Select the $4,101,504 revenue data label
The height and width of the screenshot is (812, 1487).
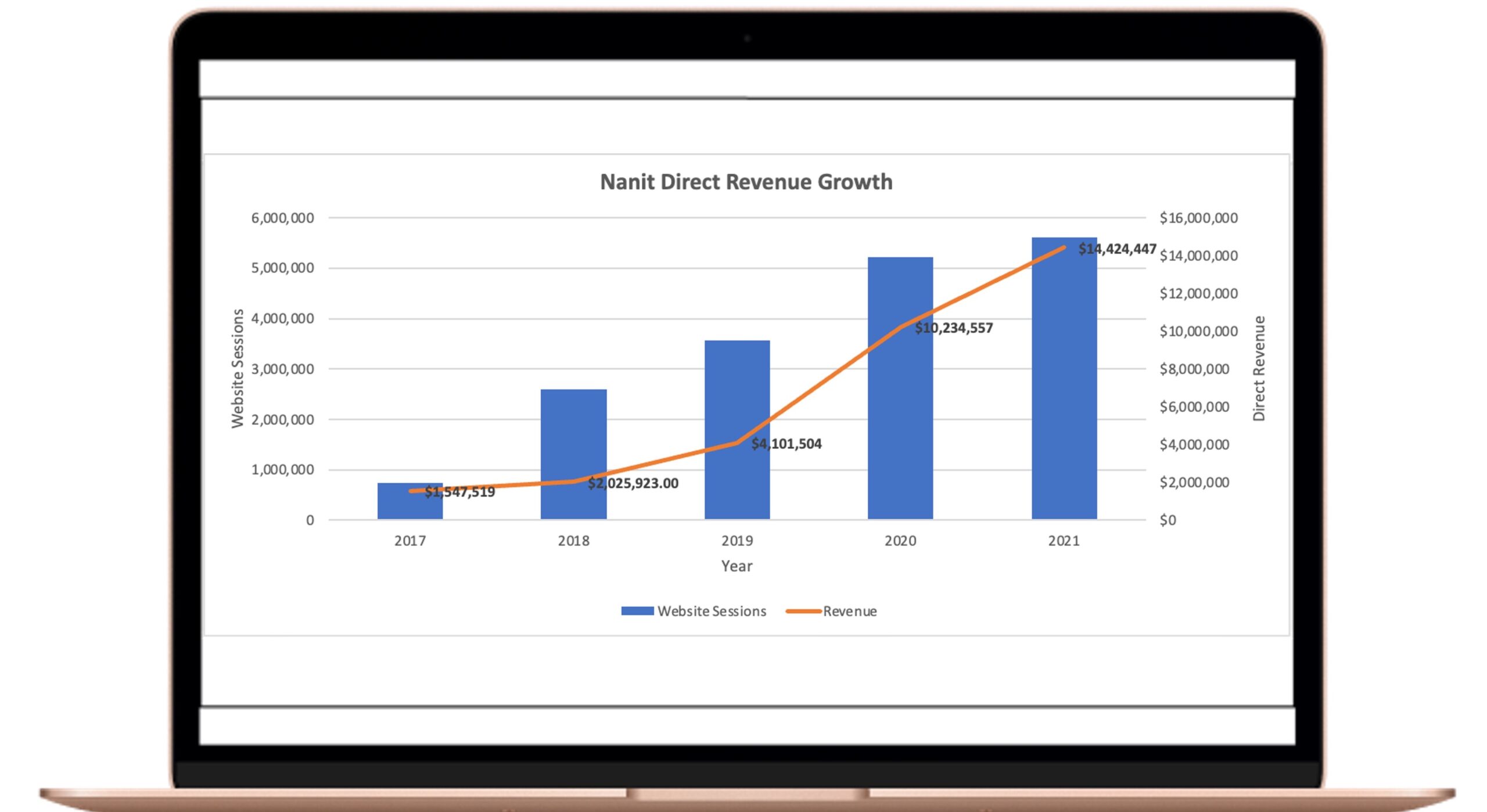(786, 444)
